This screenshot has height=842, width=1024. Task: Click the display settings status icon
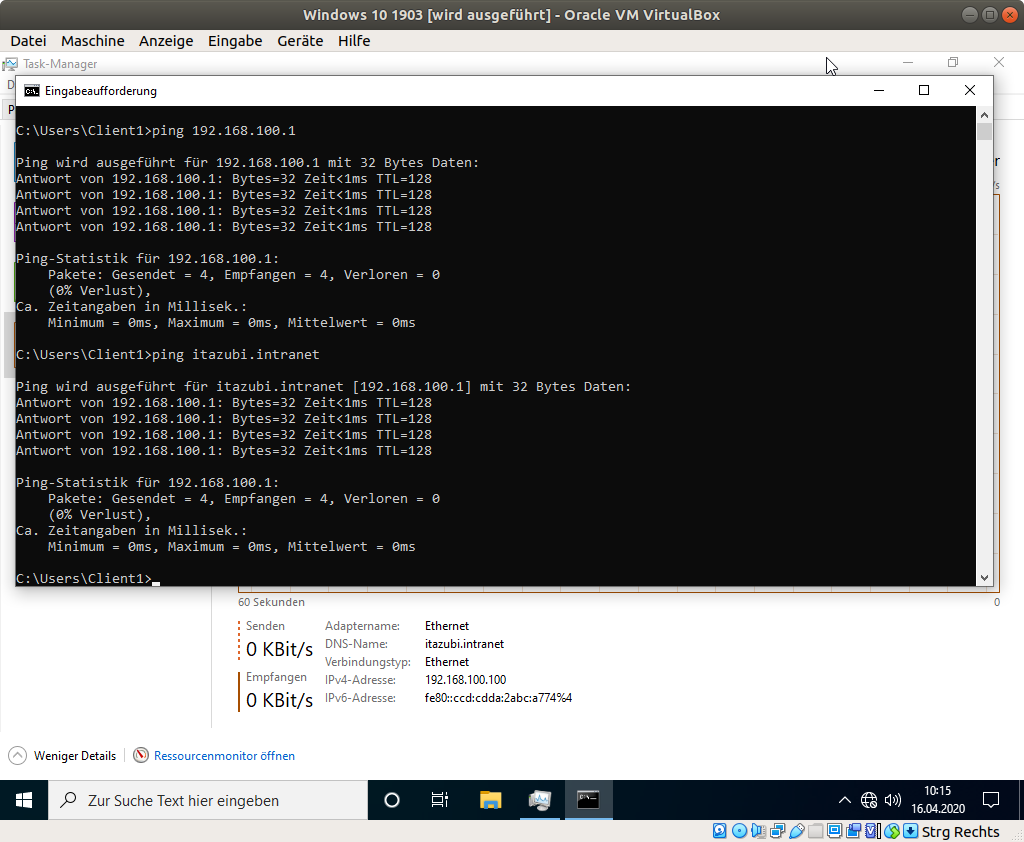click(835, 831)
